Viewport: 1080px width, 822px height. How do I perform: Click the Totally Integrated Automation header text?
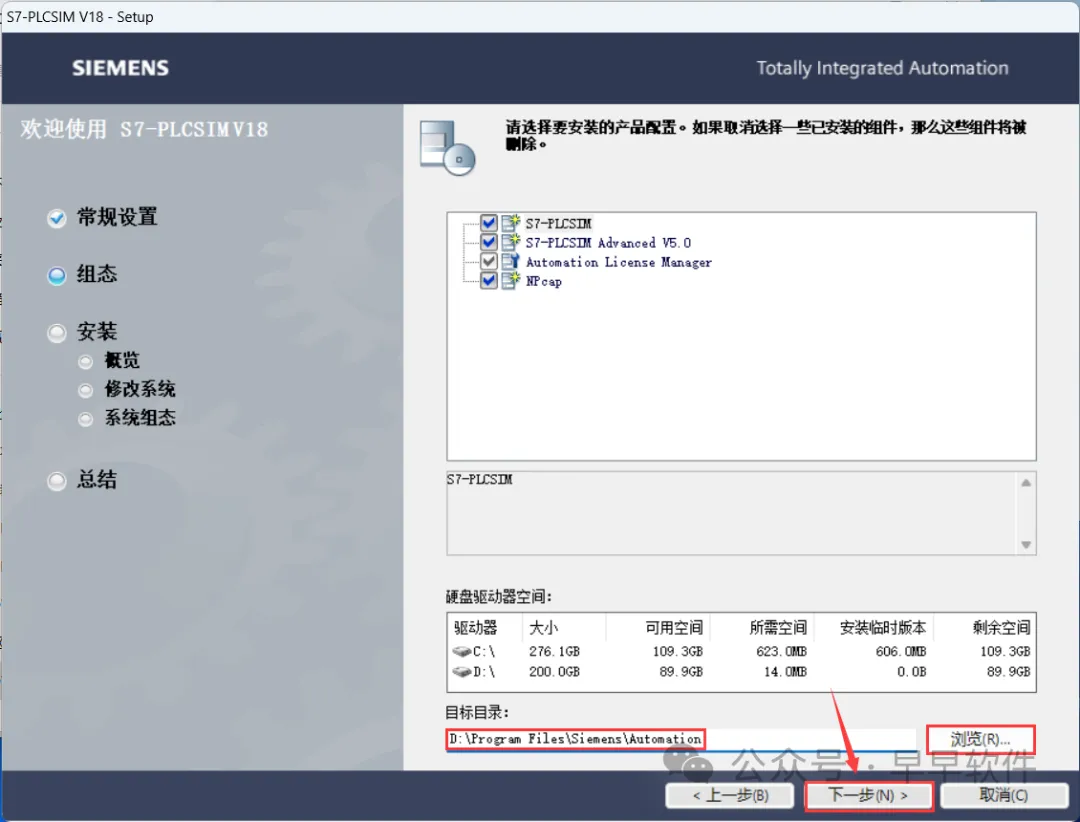(x=882, y=68)
